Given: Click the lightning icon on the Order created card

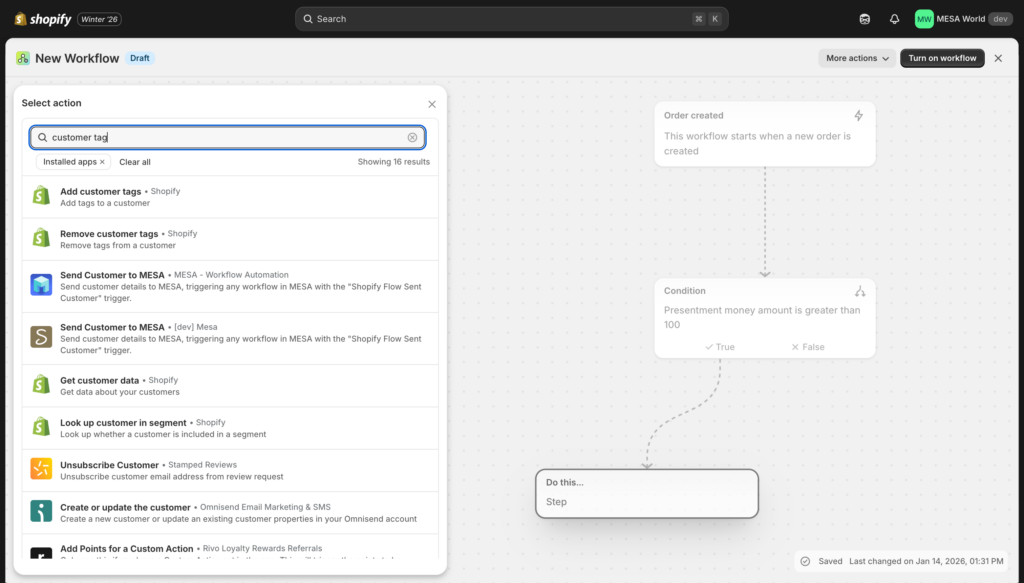Looking at the screenshot, I should (x=860, y=115).
